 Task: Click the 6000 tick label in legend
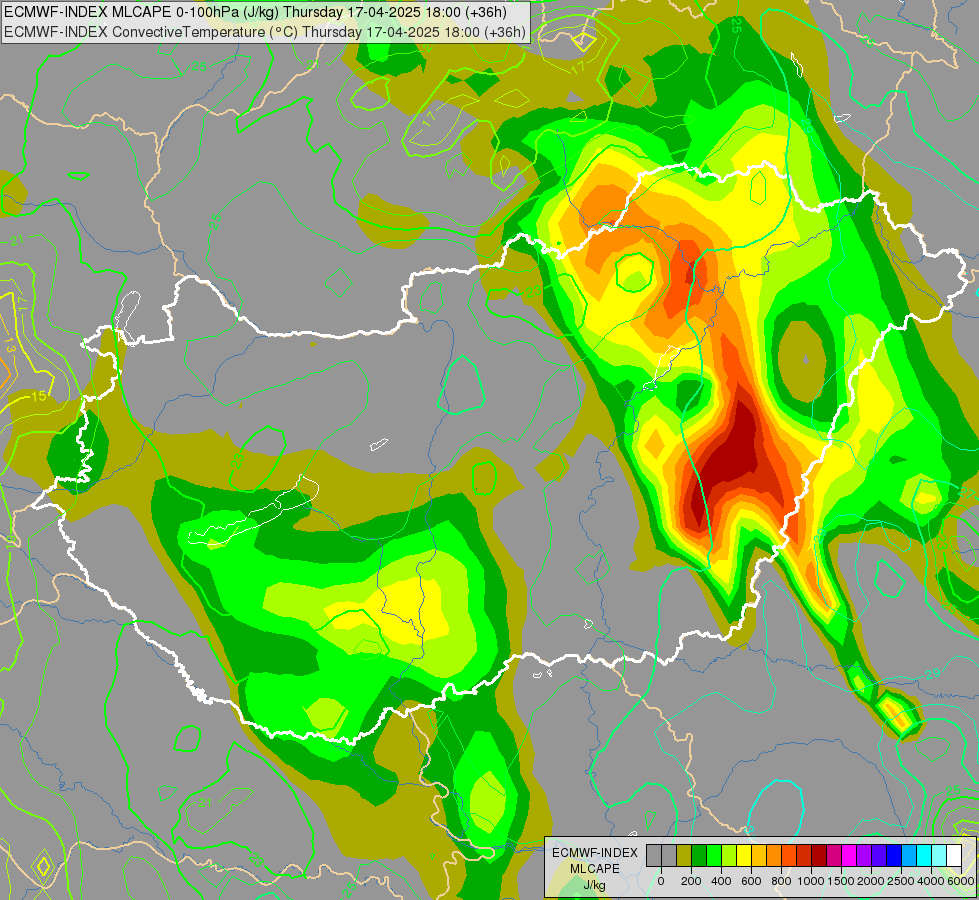[961, 881]
